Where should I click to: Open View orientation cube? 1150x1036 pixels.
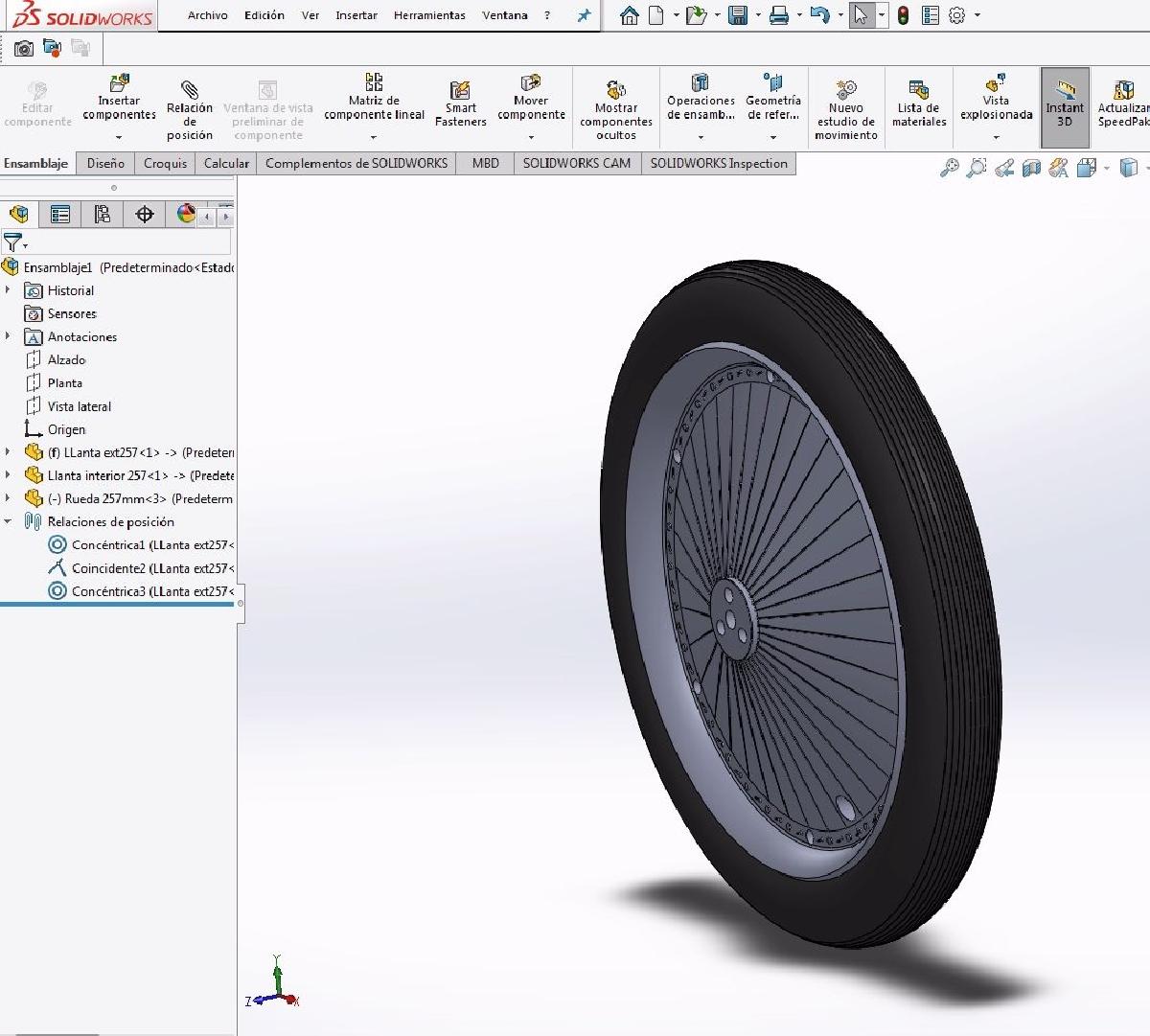pos(1086,169)
